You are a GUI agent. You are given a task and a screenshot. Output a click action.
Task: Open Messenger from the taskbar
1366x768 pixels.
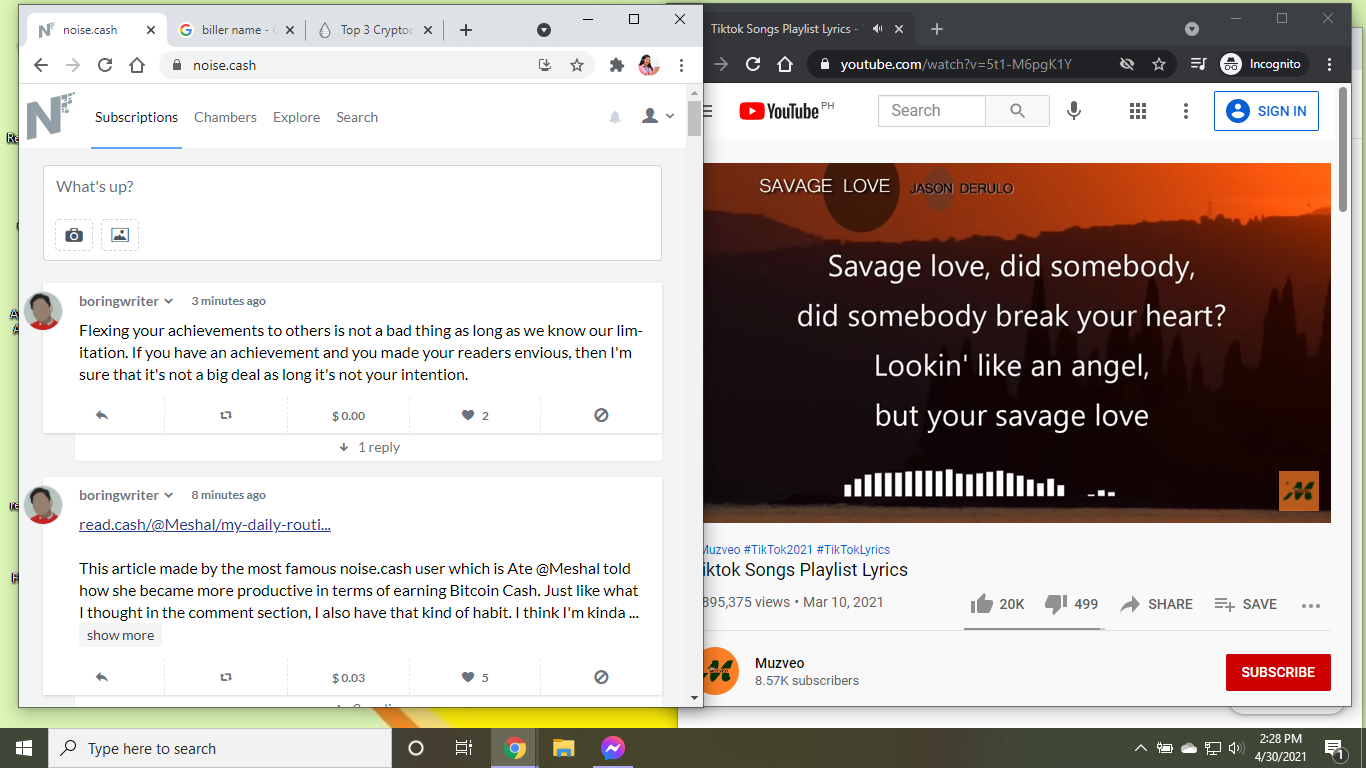pos(613,748)
